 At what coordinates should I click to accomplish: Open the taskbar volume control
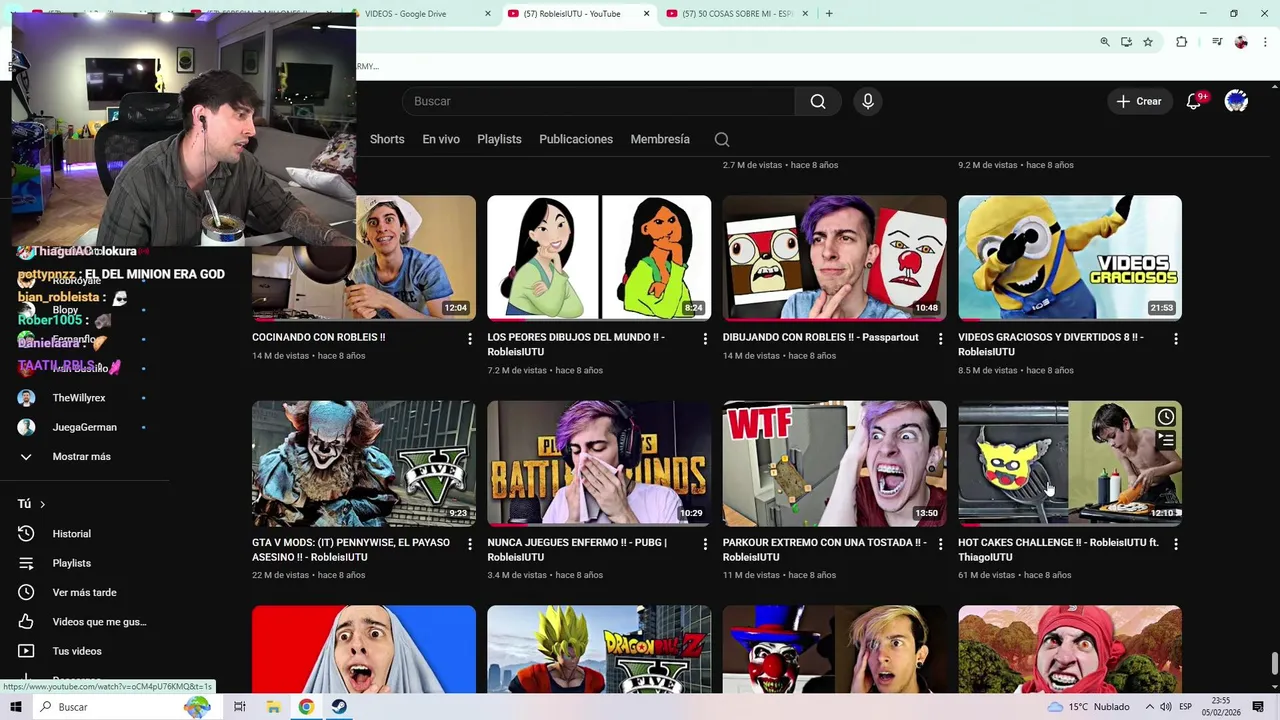tap(1166, 707)
